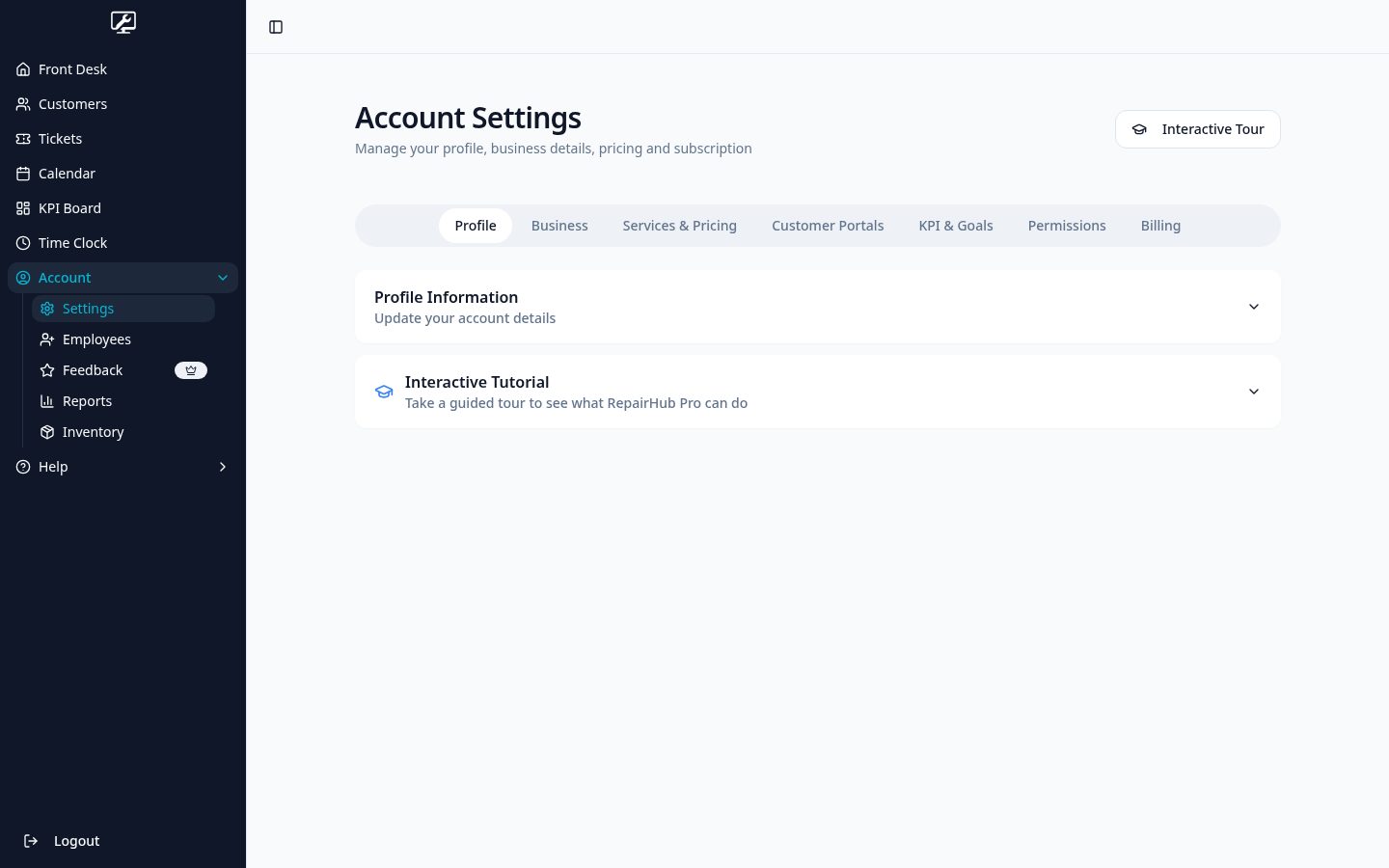This screenshot has height=868, width=1389.
Task: Expand Interactive Tutorial section chevron
Action: tap(1254, 392)
